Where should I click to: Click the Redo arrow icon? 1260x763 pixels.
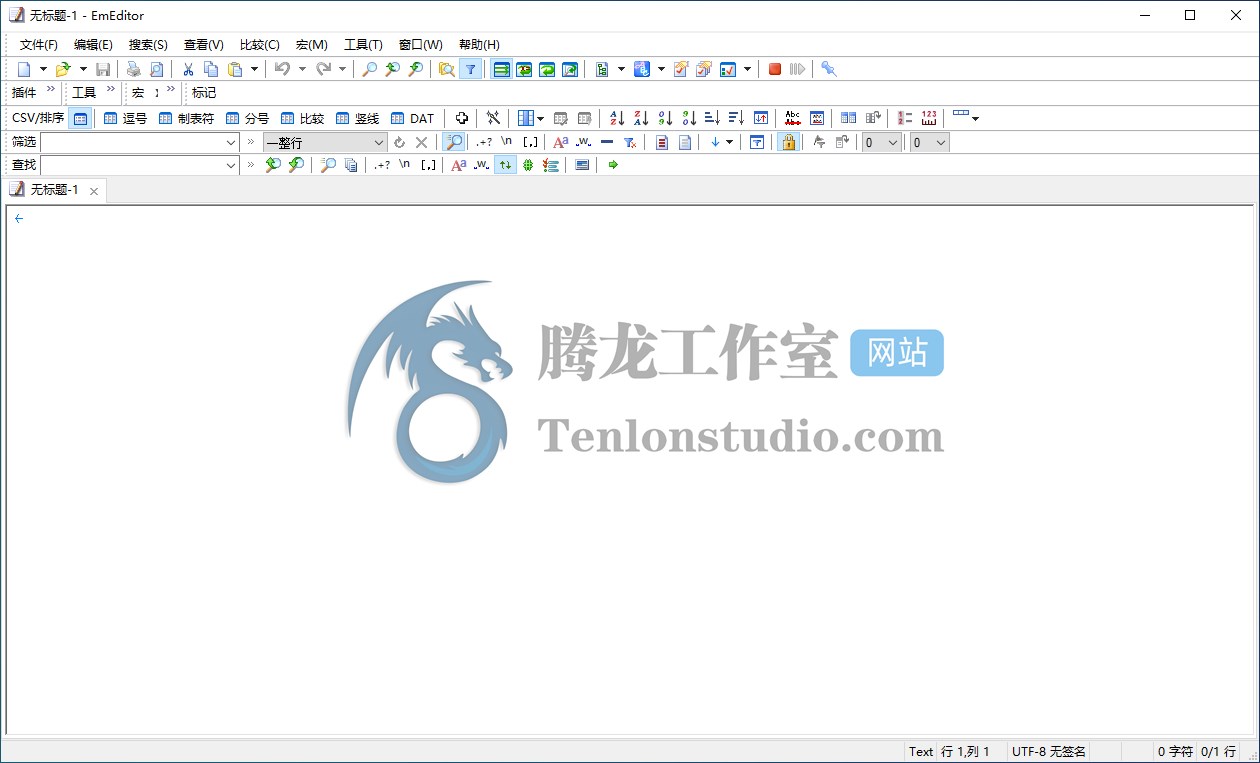point(323,69)
